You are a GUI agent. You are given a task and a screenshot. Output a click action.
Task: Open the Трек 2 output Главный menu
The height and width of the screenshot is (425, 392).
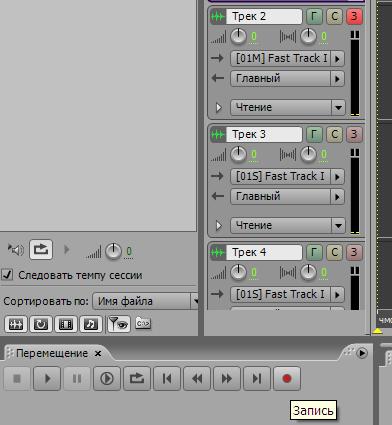pos(287,79)
